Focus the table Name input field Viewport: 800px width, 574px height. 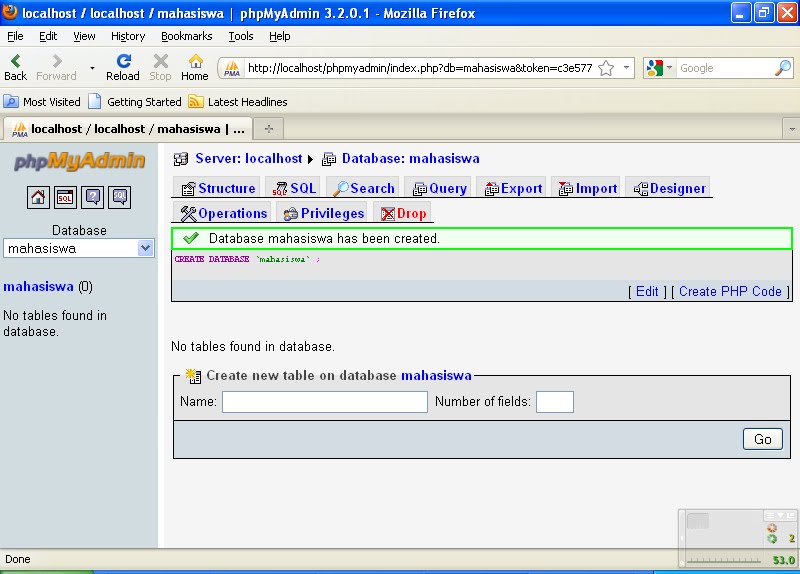pyautogui.click(x=324, y=402)
